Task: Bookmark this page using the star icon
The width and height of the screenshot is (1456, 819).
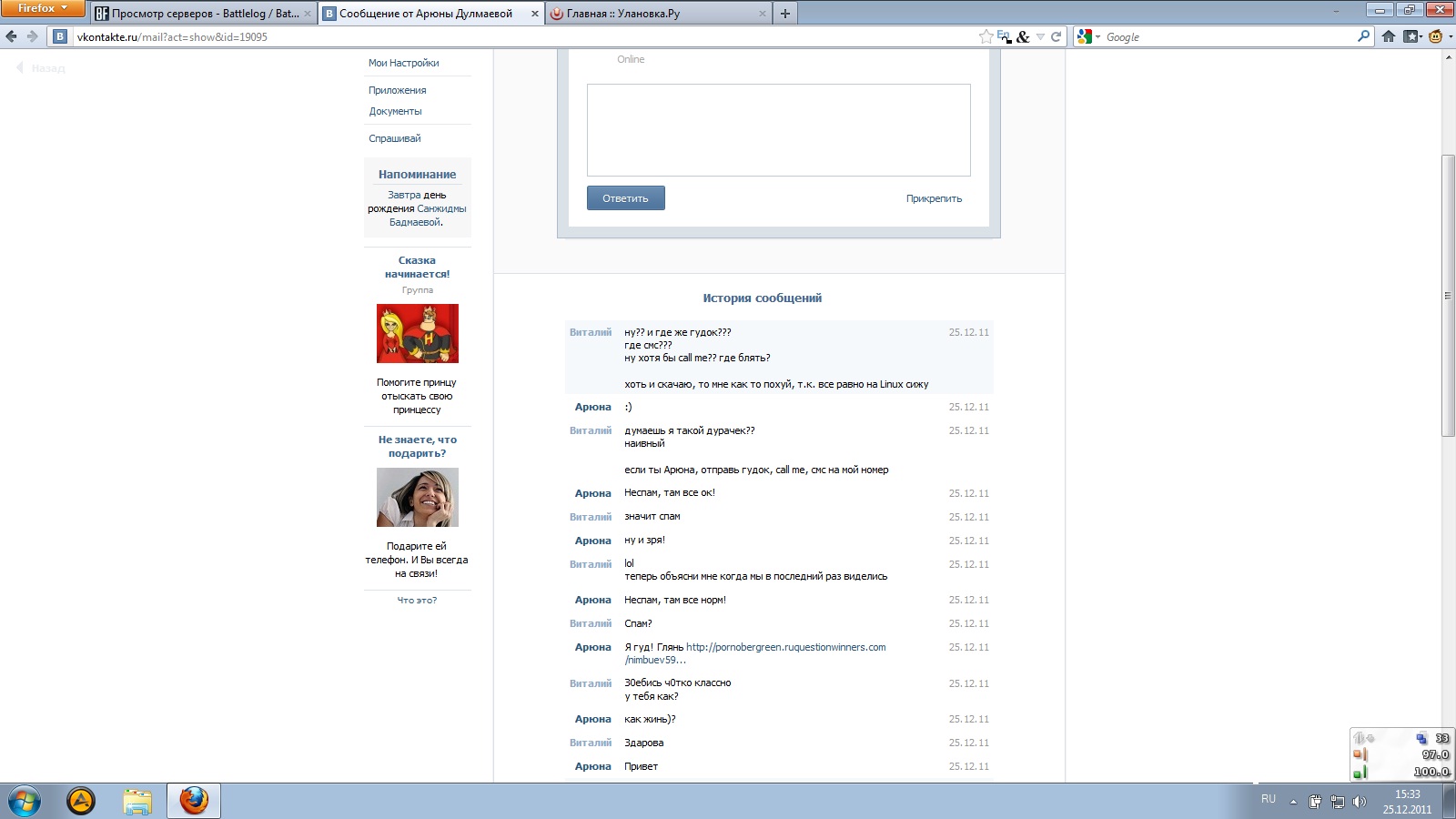Action: (x=986, y=37)
